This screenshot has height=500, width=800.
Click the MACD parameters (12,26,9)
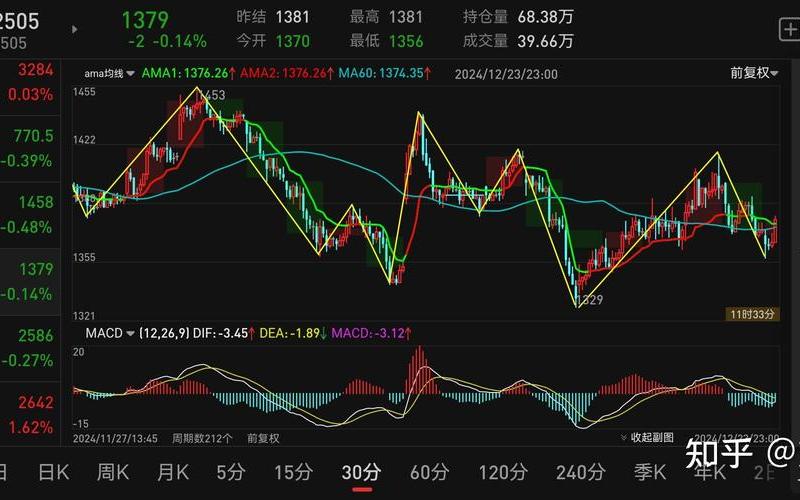pyautogui.click(x=164, y=334)
